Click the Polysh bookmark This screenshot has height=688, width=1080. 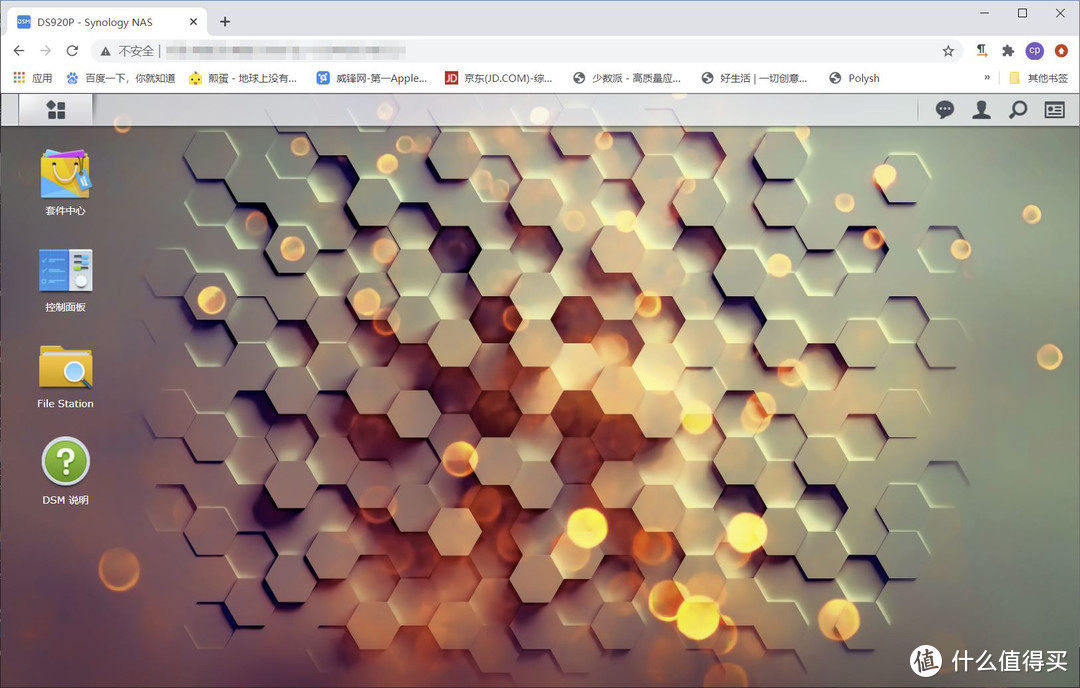[854, 78]
